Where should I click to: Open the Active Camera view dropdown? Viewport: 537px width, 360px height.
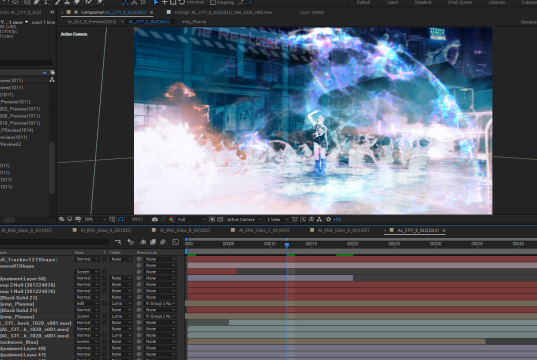(244, 219)
